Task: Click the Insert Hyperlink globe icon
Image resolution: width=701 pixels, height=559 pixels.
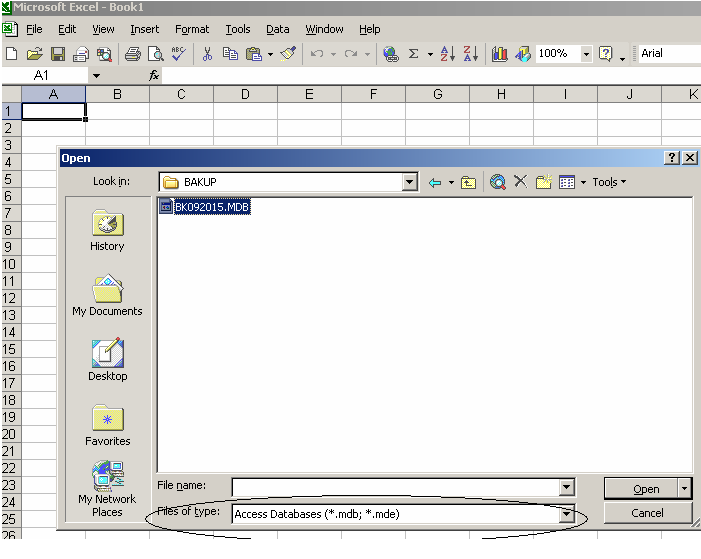Action: [391, 54]
